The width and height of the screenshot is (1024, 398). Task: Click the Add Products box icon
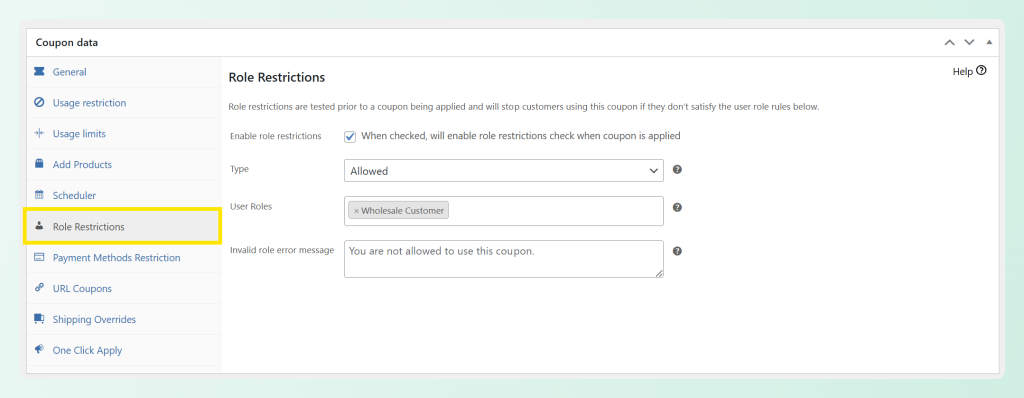(39, 164)
